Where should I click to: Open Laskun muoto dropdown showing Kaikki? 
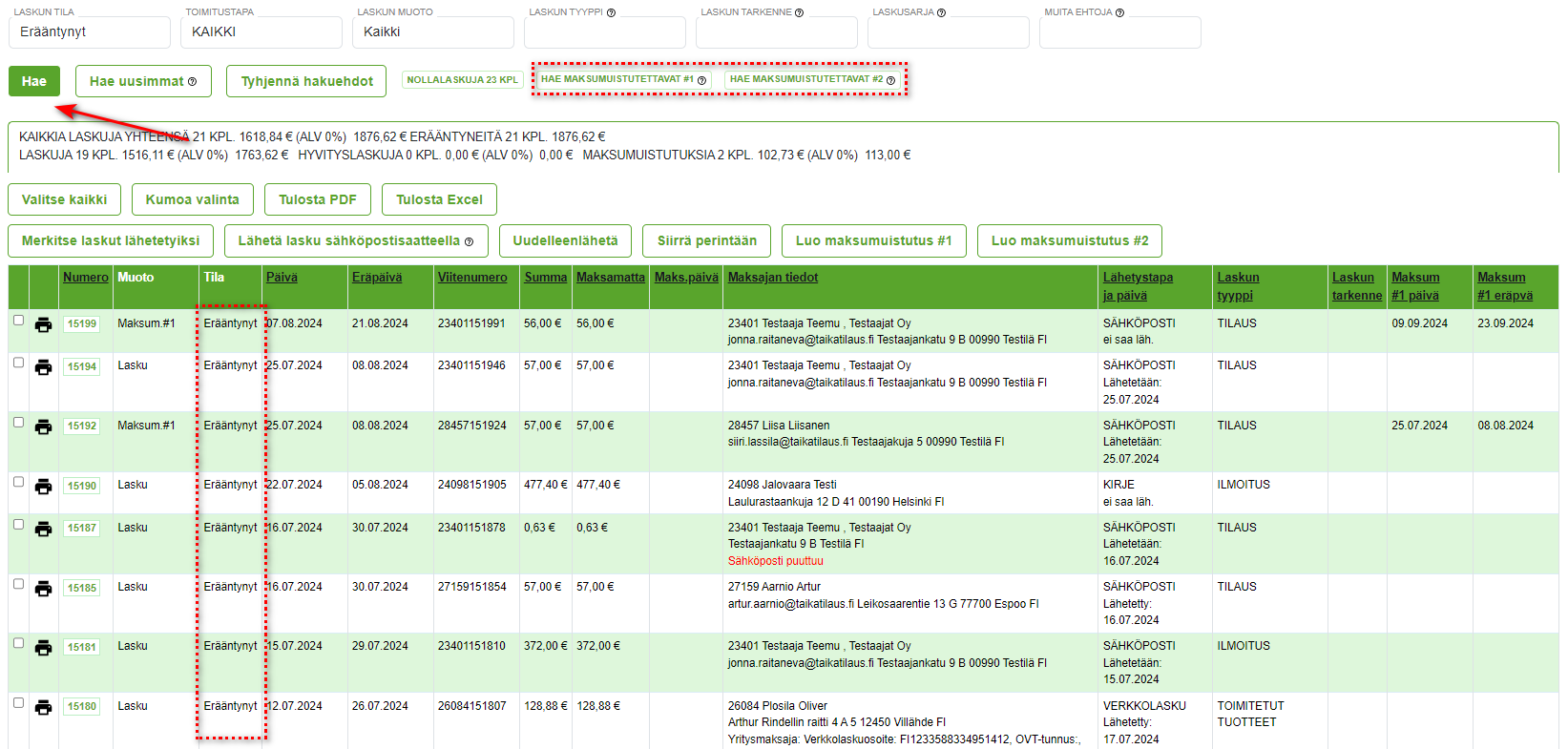(433, 32)
